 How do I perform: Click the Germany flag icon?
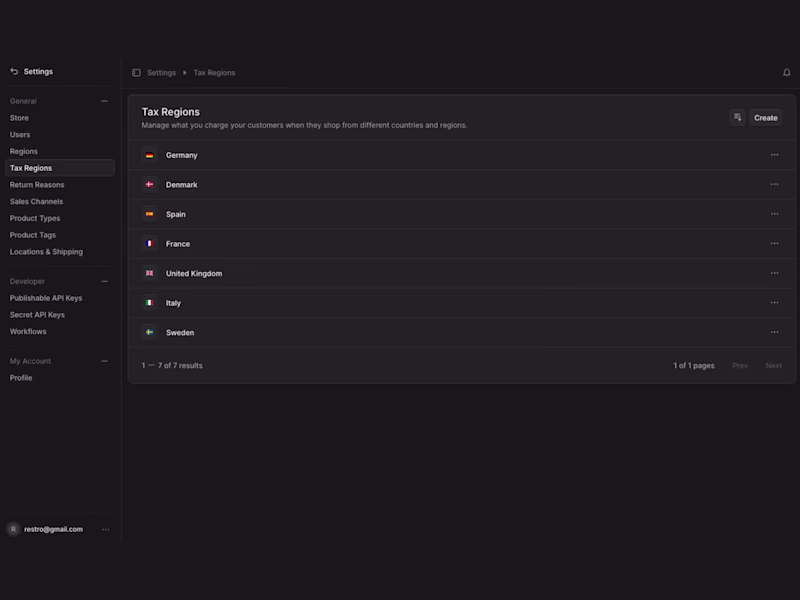[x=150, y=155]
